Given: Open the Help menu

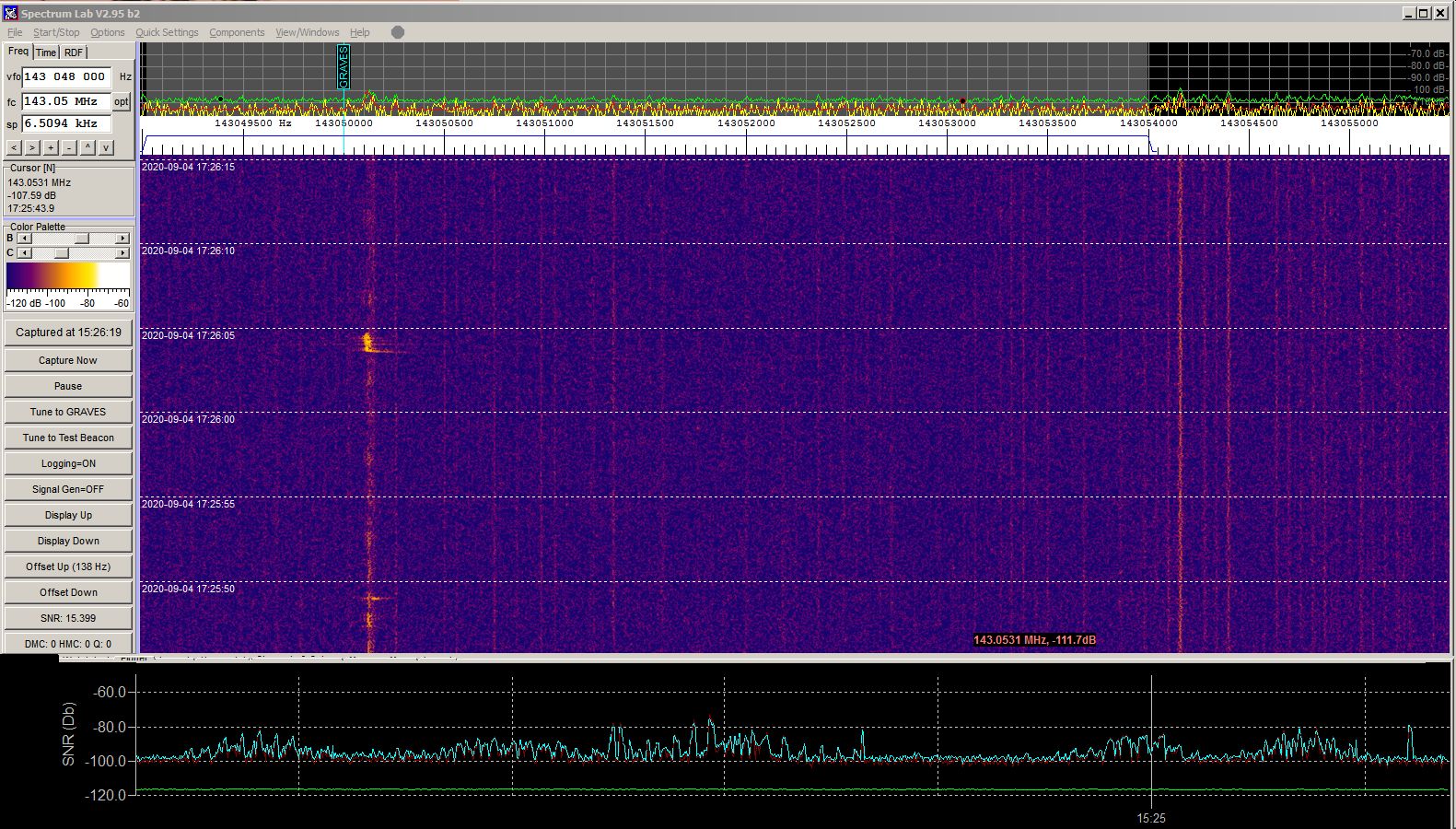Looking at the screenshot, I should point(360,32).
